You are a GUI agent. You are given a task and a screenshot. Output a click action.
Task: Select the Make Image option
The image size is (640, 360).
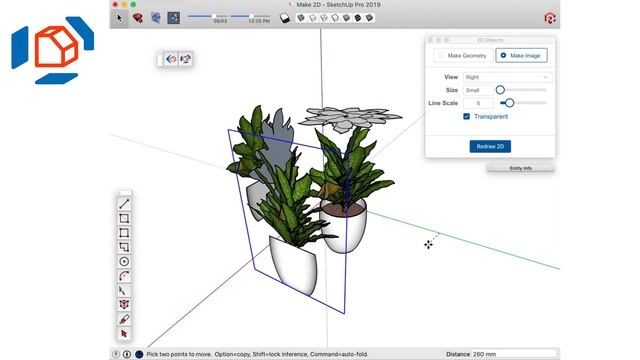click(x=521, y=56)
